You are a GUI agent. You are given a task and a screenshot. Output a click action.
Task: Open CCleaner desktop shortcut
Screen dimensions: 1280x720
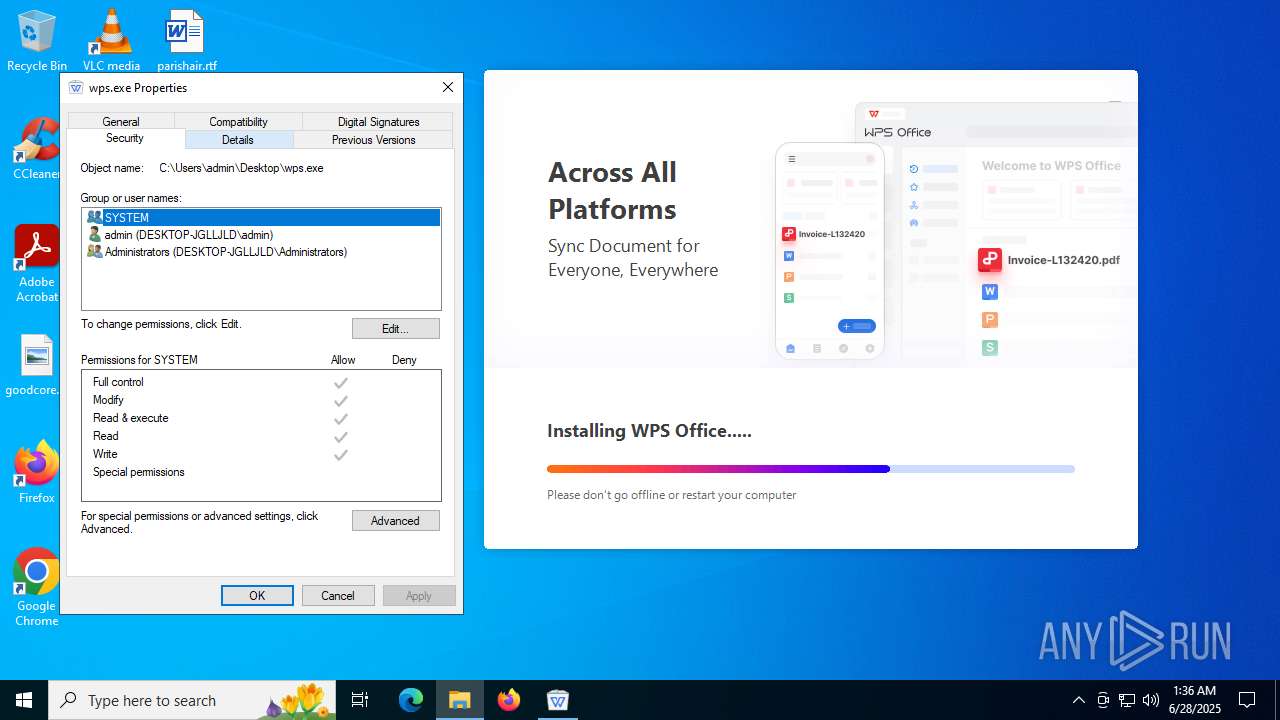point(36,148)
